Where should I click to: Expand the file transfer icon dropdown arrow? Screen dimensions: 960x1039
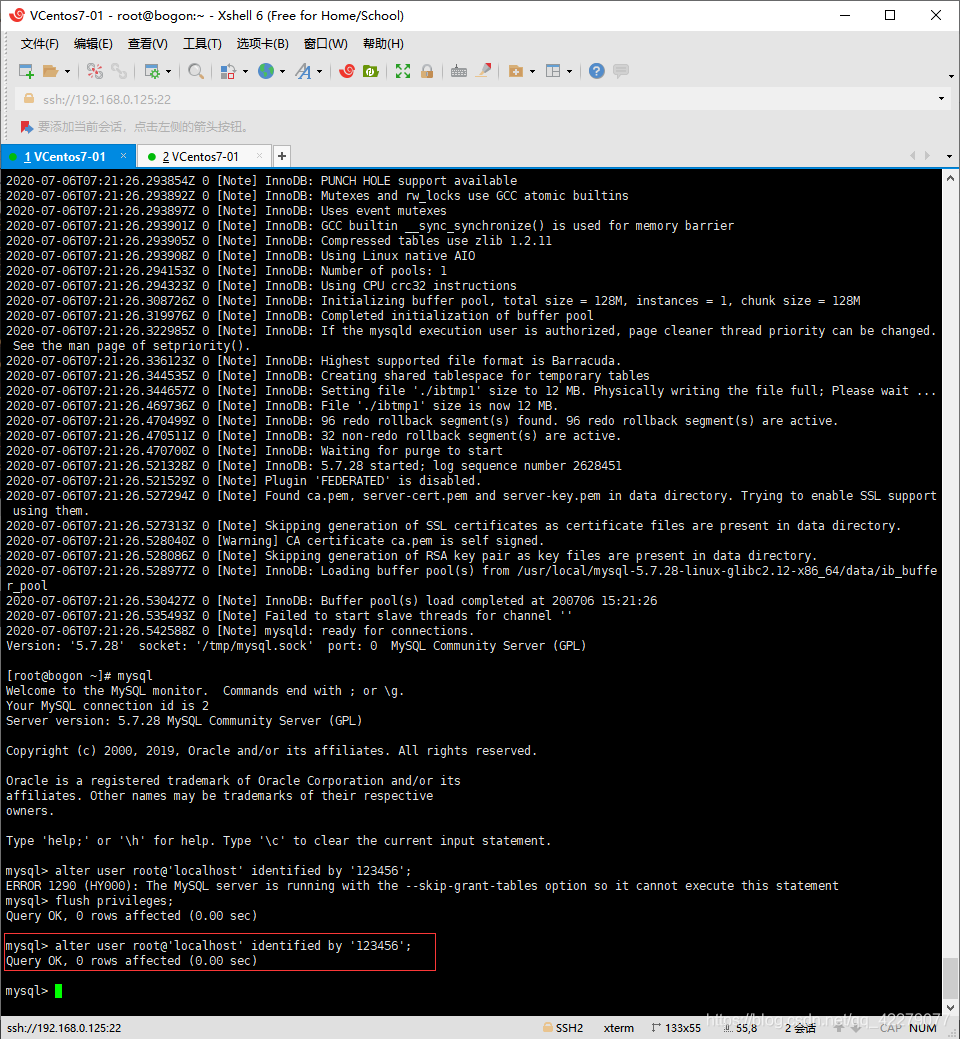tap(245, 72)
